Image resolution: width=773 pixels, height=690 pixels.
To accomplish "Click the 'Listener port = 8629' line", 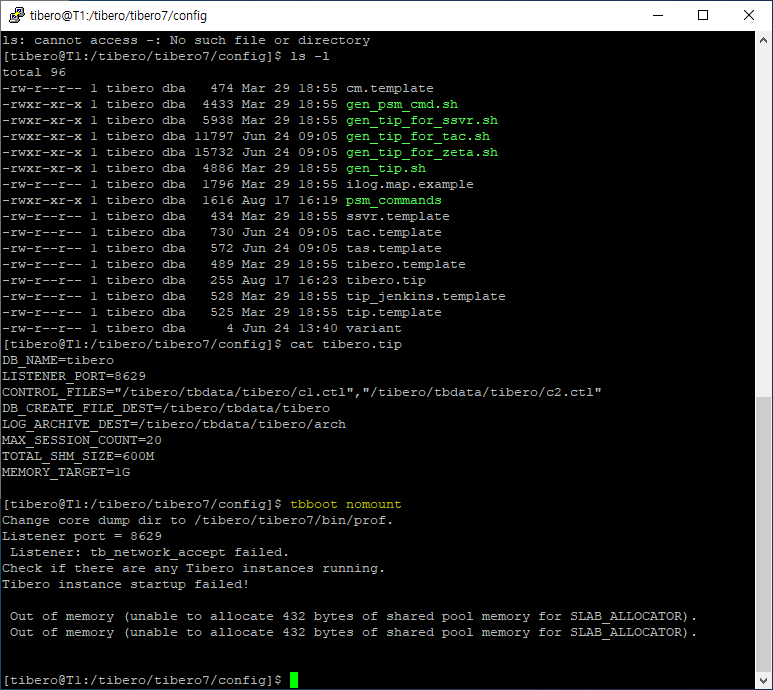I will pos(82,537).
